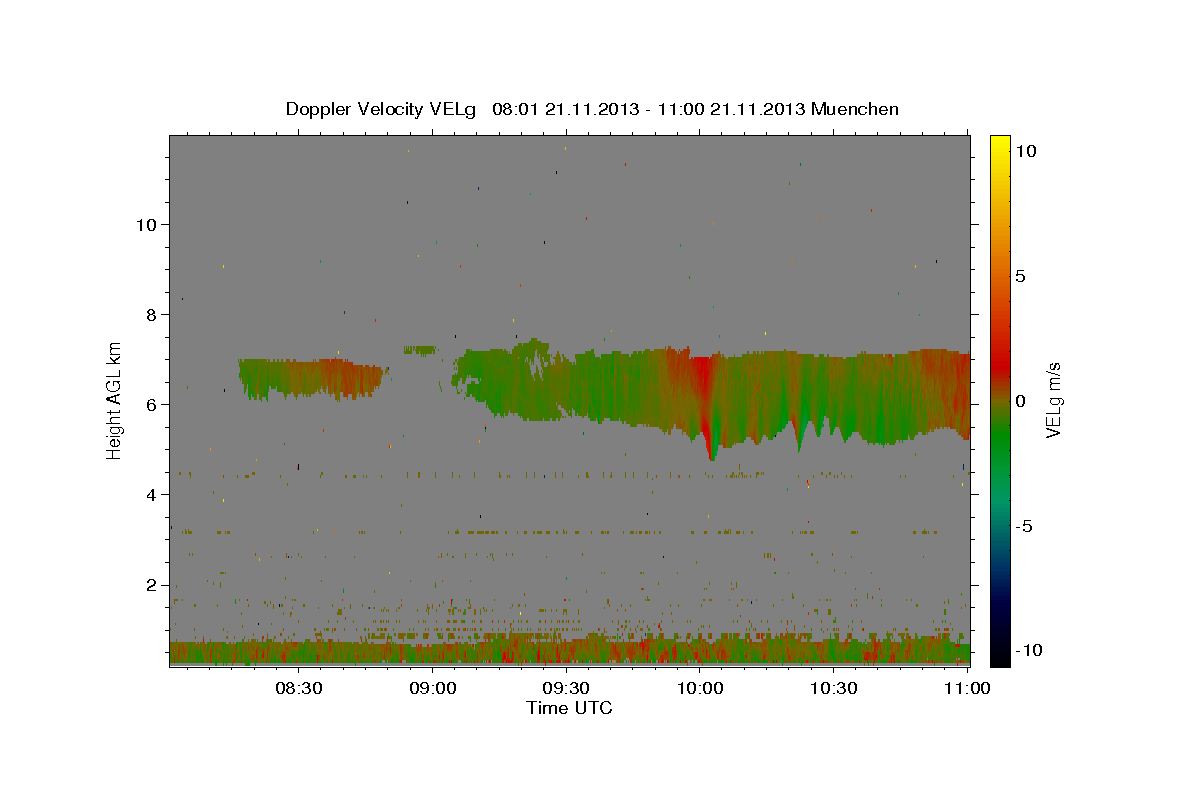Click the 09:30 time tick label
The width and height of the screenshot is (1200, 800).
566,688
